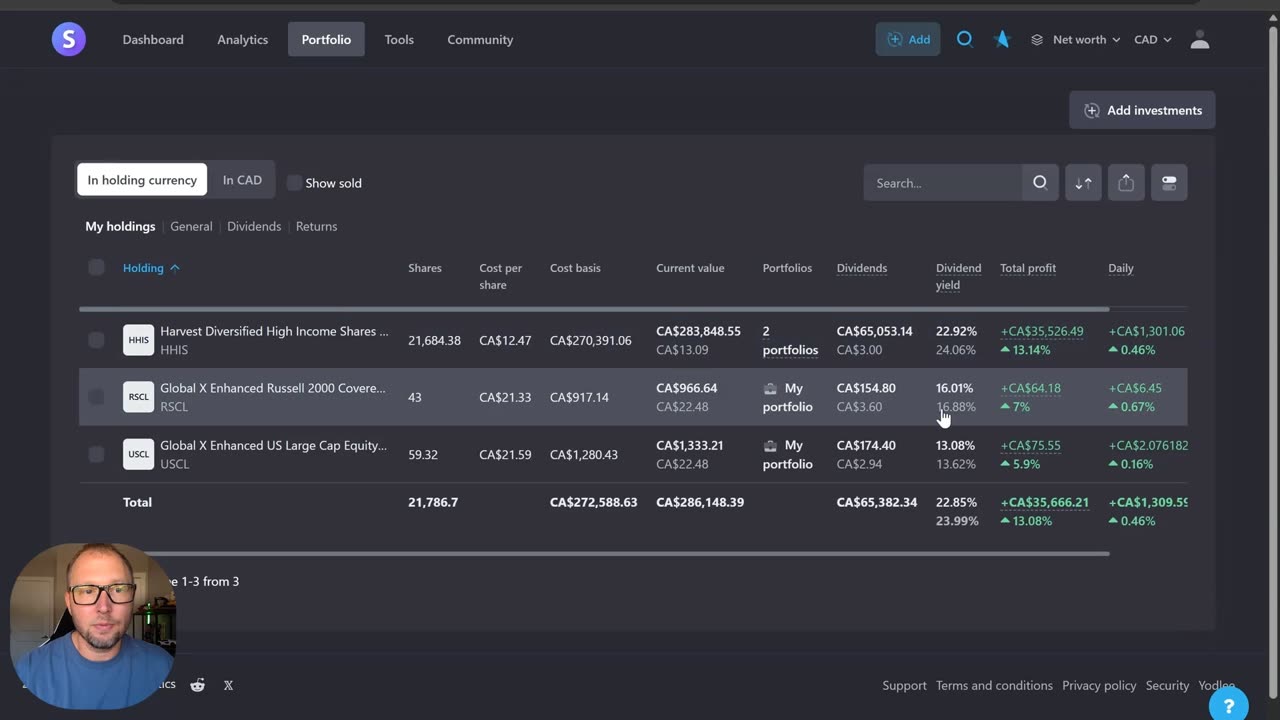Check the HHIS holding row checkbox

tap(96, 340)
